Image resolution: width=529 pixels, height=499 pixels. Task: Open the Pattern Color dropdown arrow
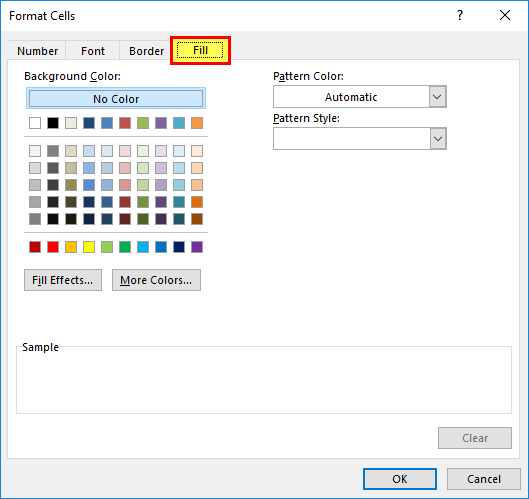coord(438,97)
